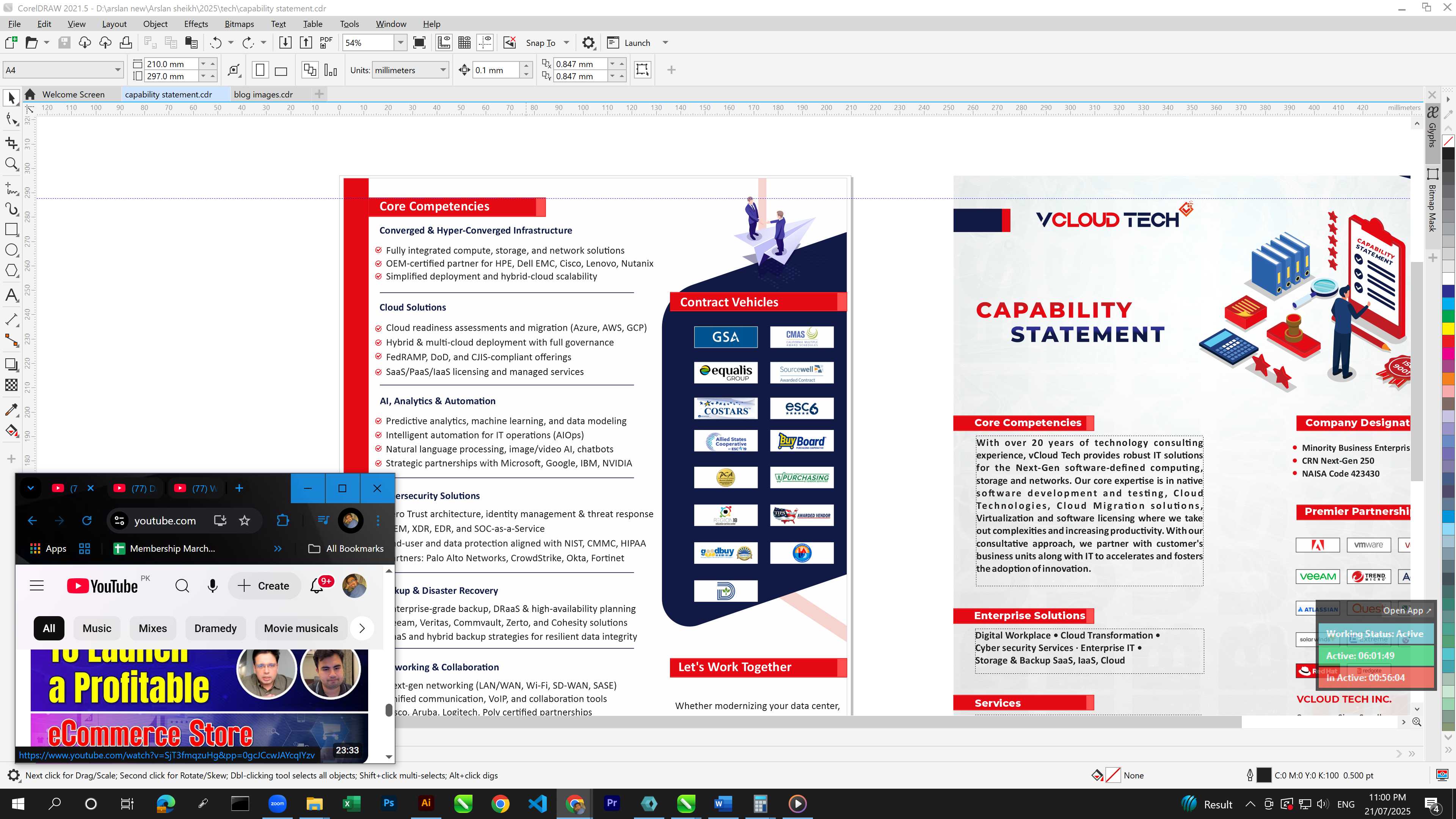Click the Save icon
1456x819 pixels.
(x=64, y=43)
